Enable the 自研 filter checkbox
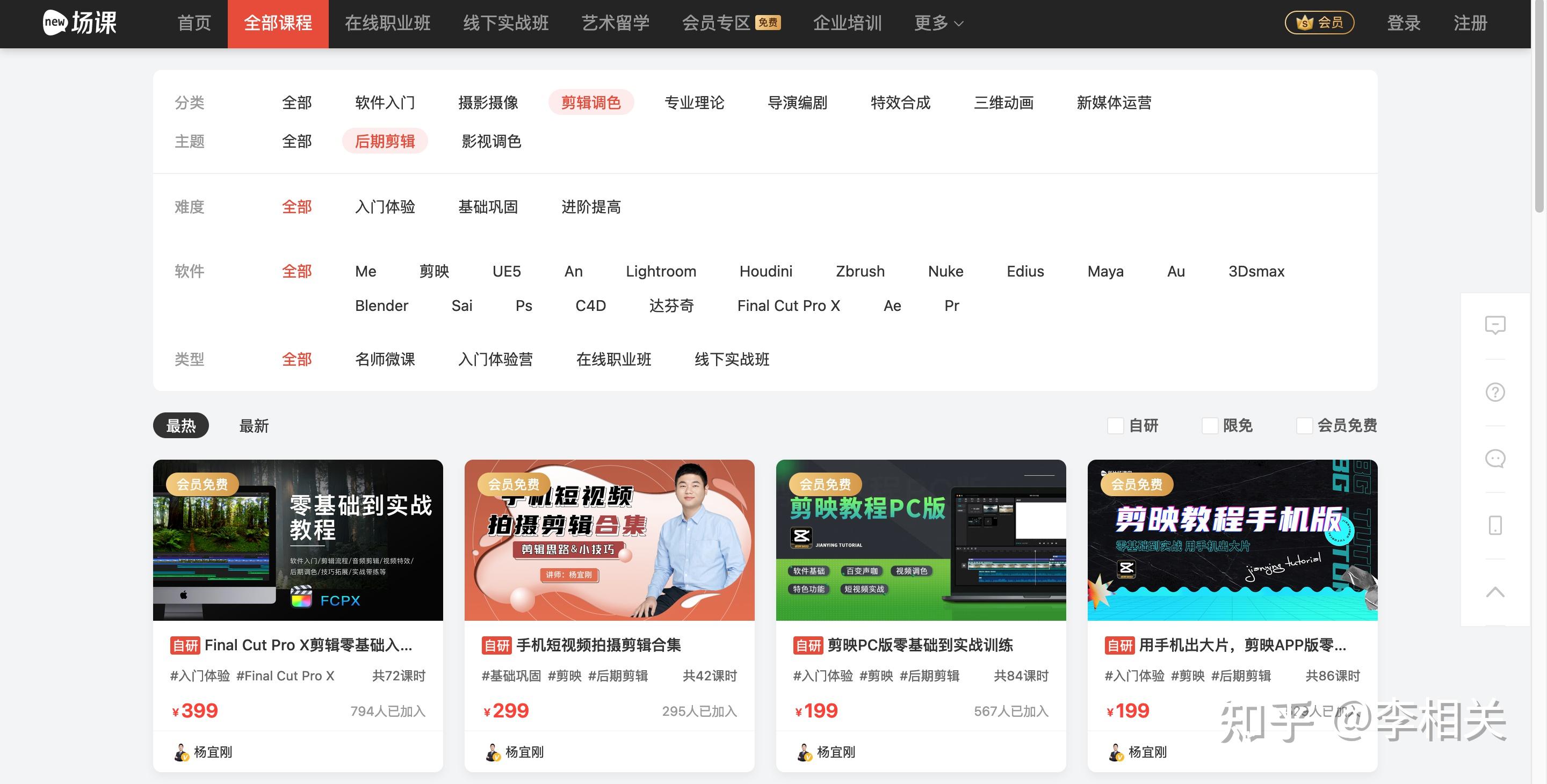The height and width of the screenshot is (784, 1547). [1115, 426]
